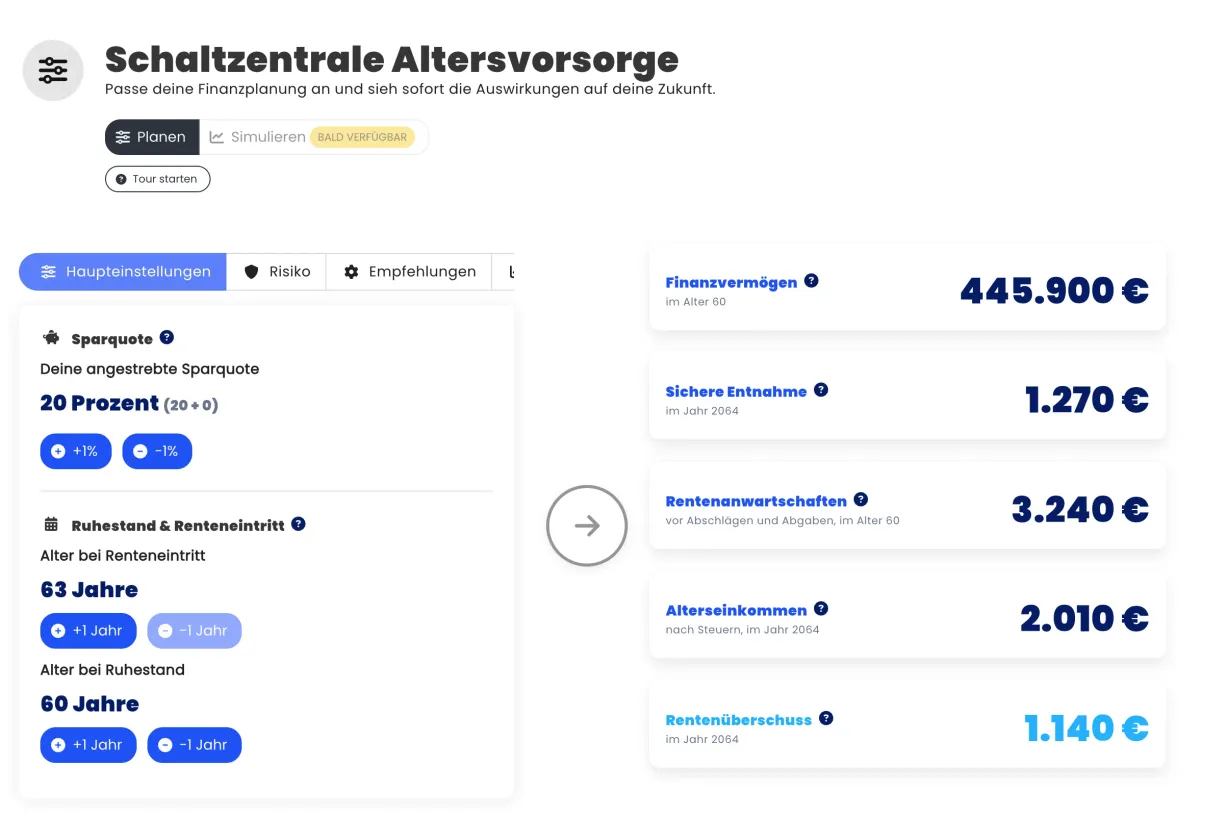1228x818 pixels.
Task: Click the partially visible tab right of Empfehlungen
Action: (x=504, y=271)
